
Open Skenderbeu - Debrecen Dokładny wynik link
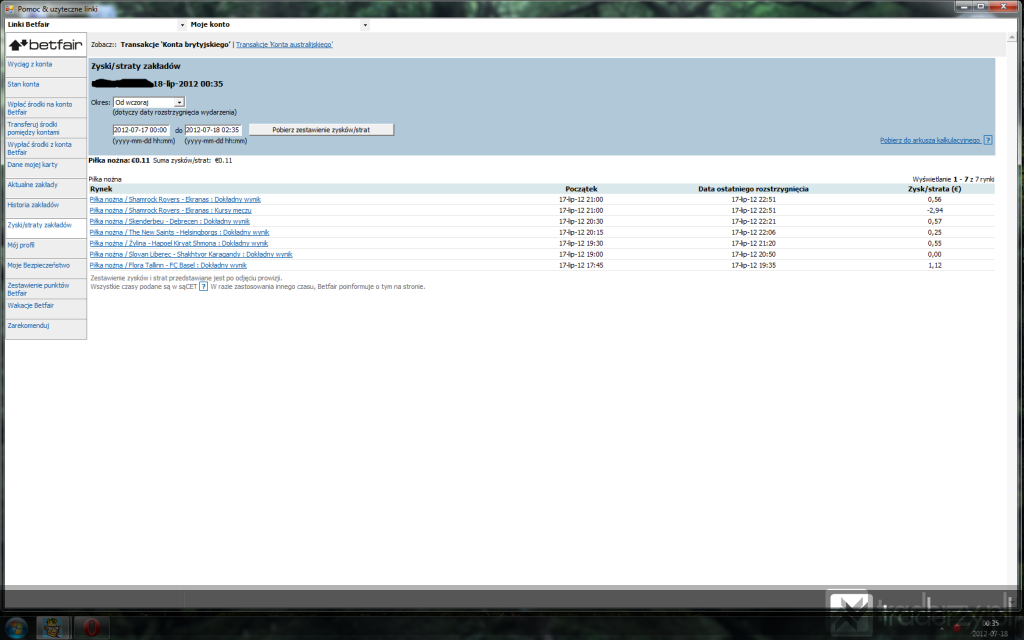(x=170, y=222)
